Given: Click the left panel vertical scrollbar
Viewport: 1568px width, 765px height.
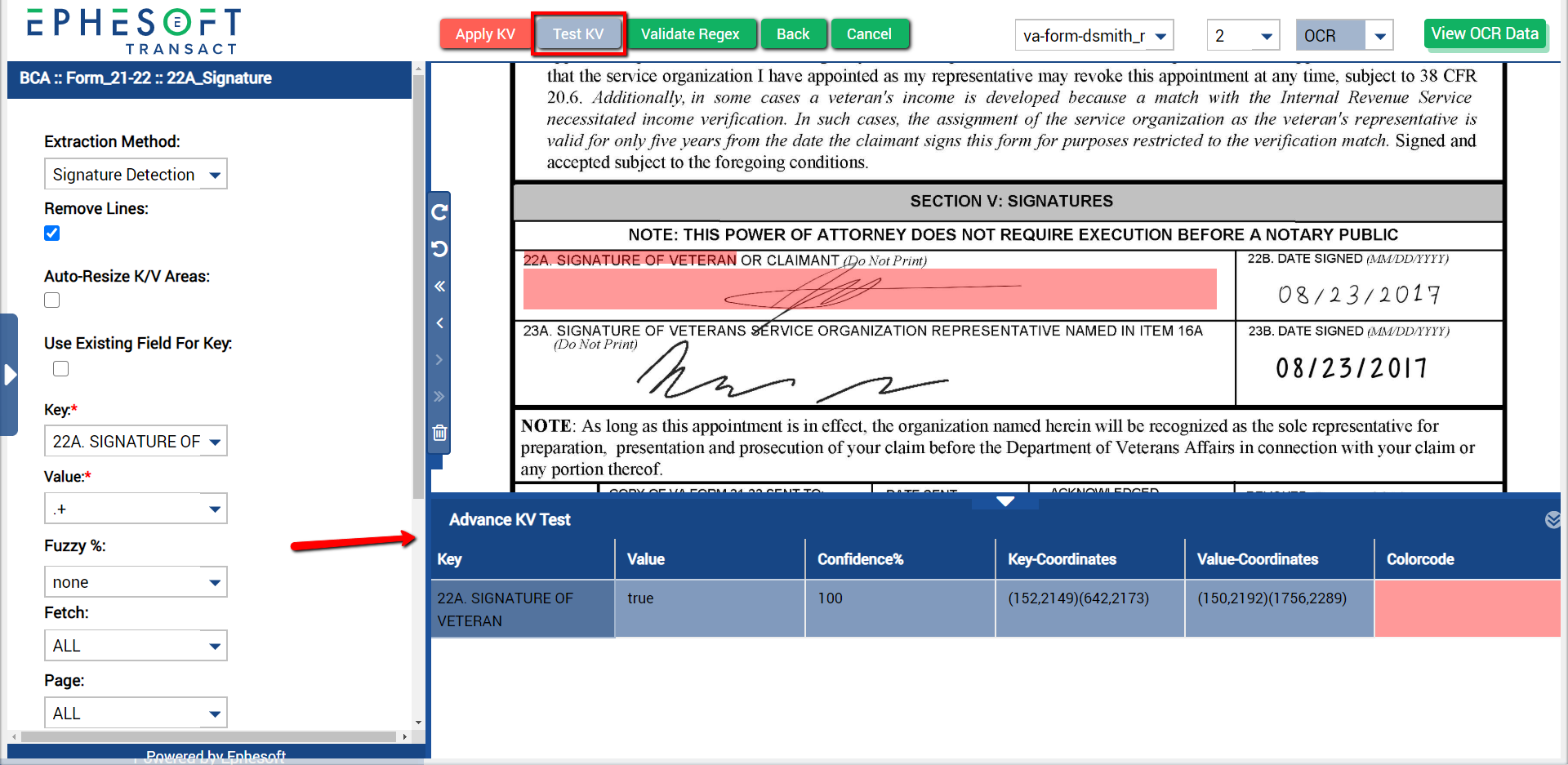Looking at the screenshot, I should click(x=418, y=286).
